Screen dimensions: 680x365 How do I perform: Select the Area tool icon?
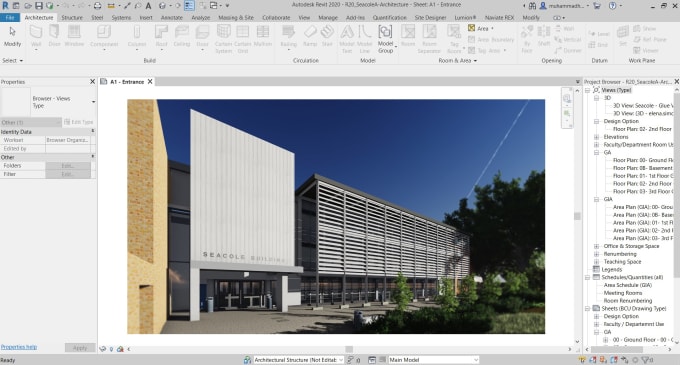471,28
